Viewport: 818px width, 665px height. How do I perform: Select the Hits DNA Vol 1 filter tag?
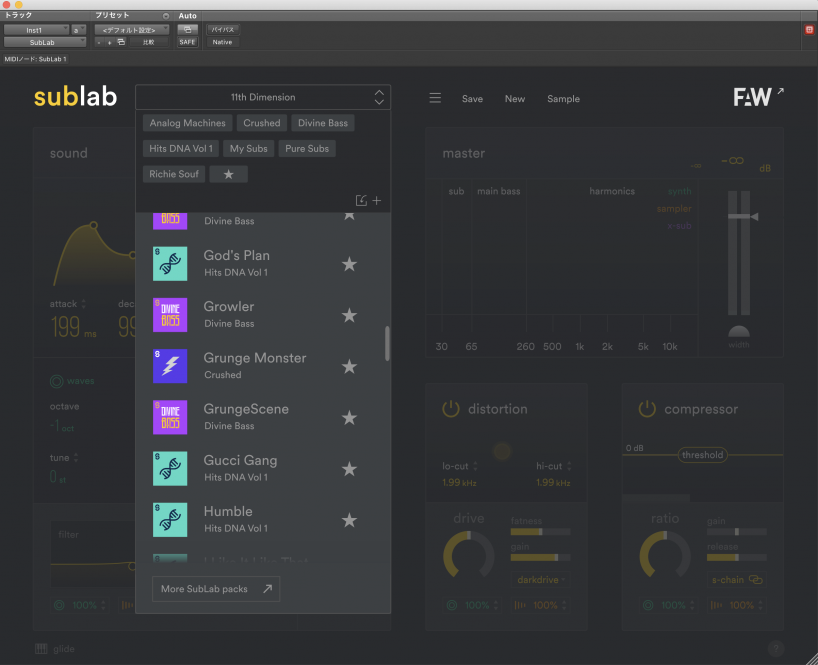tap(181, 148)
